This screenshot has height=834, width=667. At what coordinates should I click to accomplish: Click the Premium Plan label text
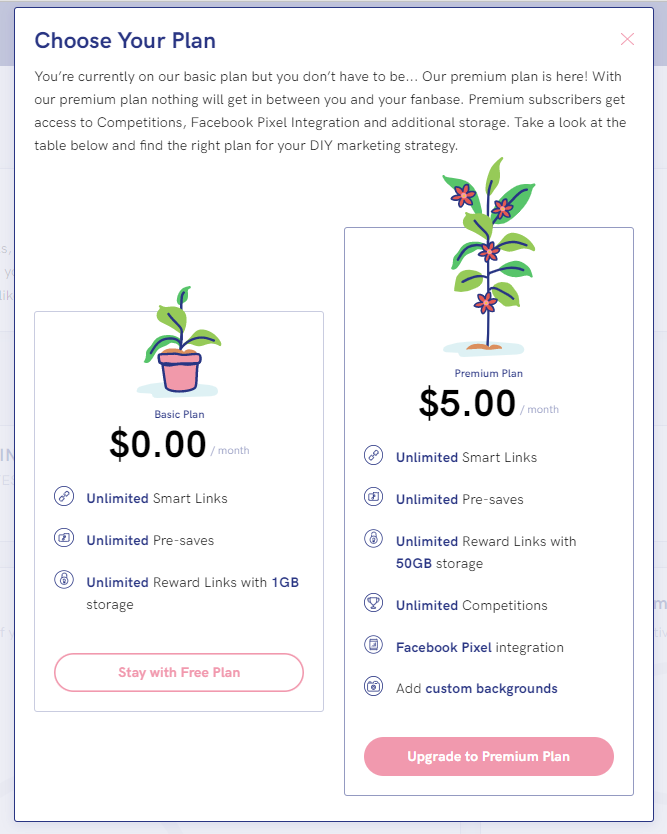[x=489, y=373]
